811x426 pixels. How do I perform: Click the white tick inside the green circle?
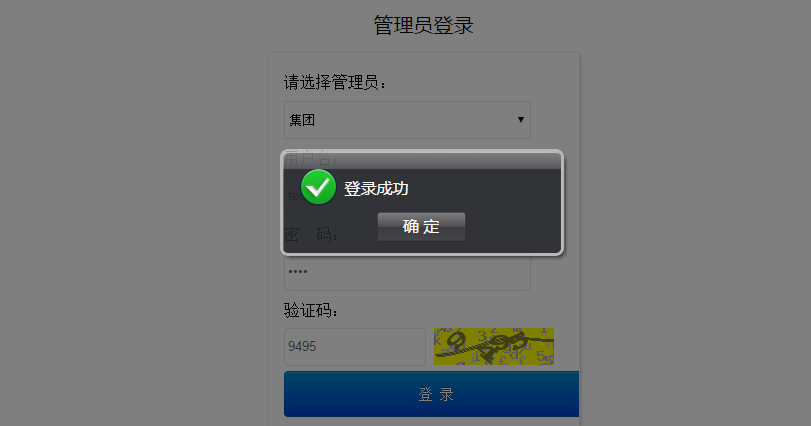tap(318, 186)
